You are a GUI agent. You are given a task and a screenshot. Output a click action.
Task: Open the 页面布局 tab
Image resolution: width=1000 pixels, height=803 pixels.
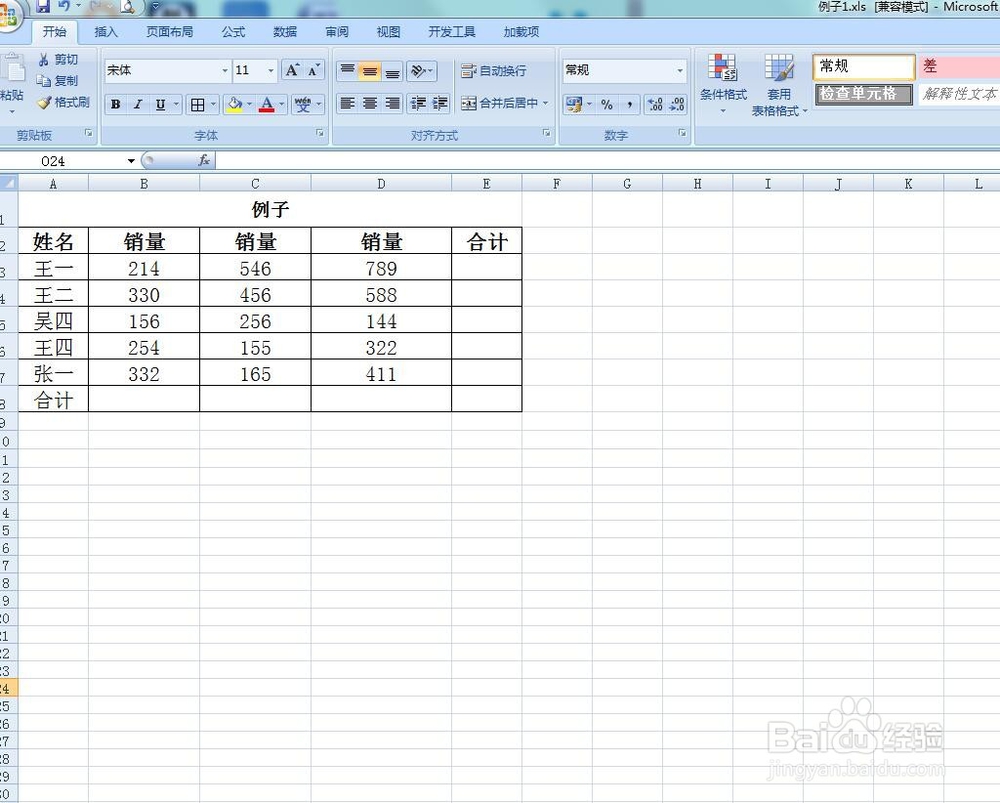(169, 32)
